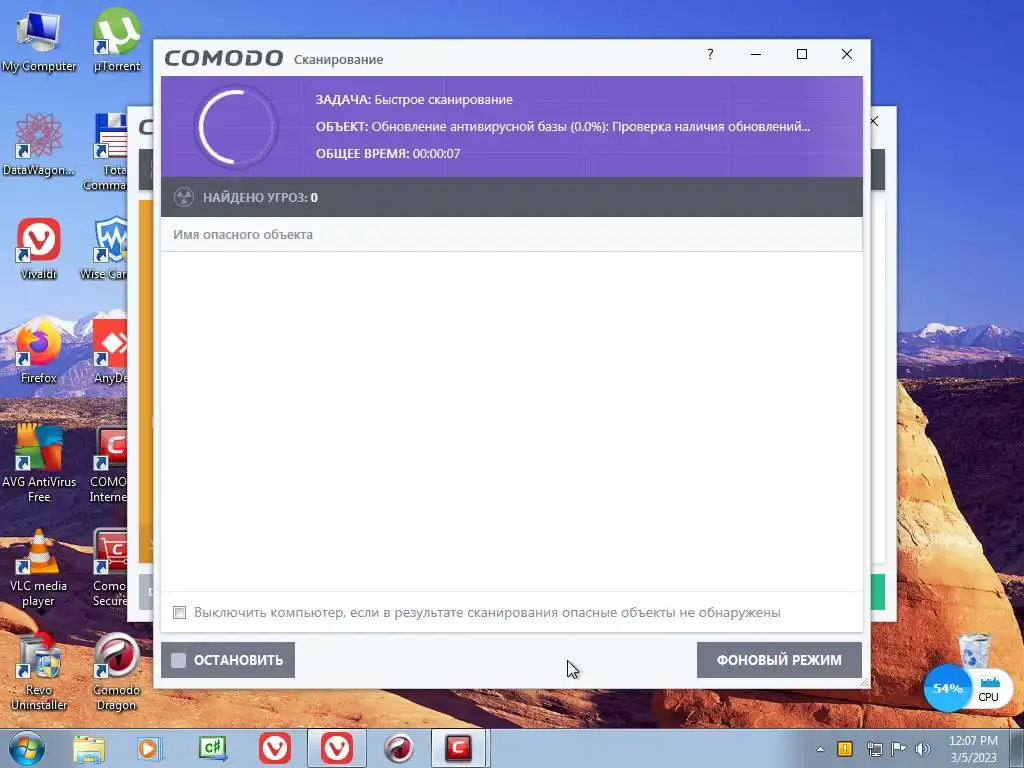
Task: Open My Computer desktop icon
Action: pyautogui.click(x=39, y=43)
